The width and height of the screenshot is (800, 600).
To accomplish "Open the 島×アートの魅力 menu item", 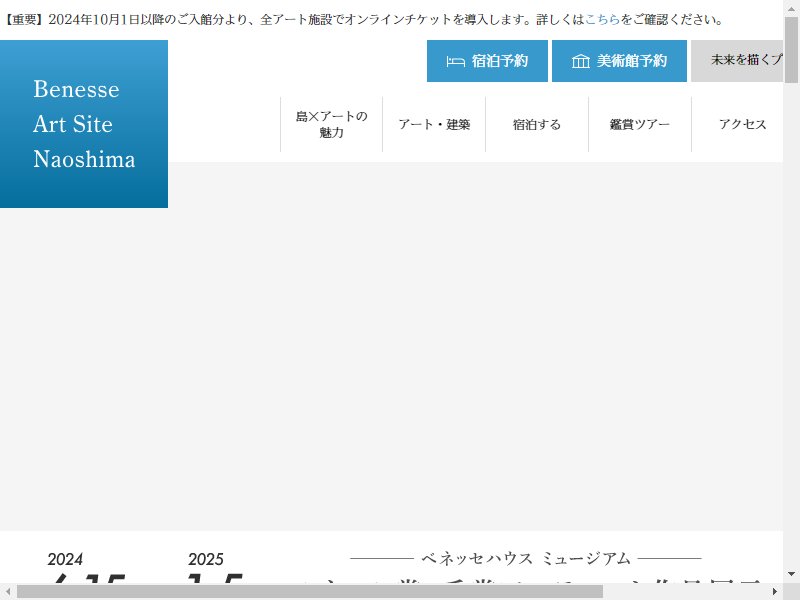I will (x=332, y=124).
